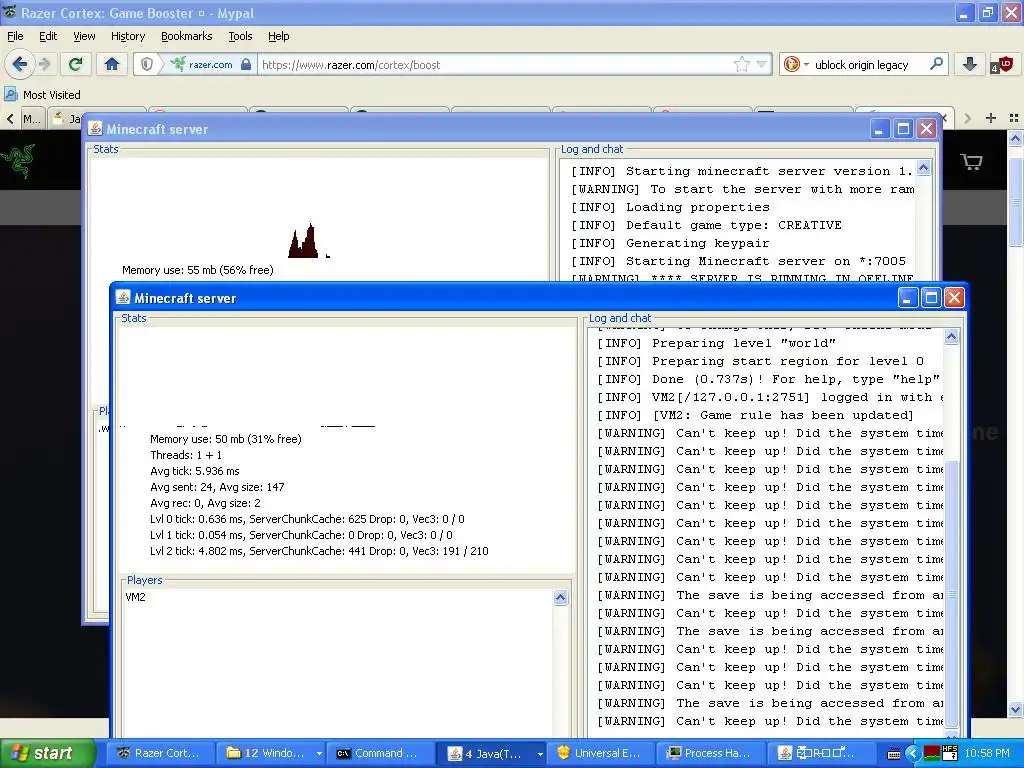Open the Help menu

click(278, 36)
